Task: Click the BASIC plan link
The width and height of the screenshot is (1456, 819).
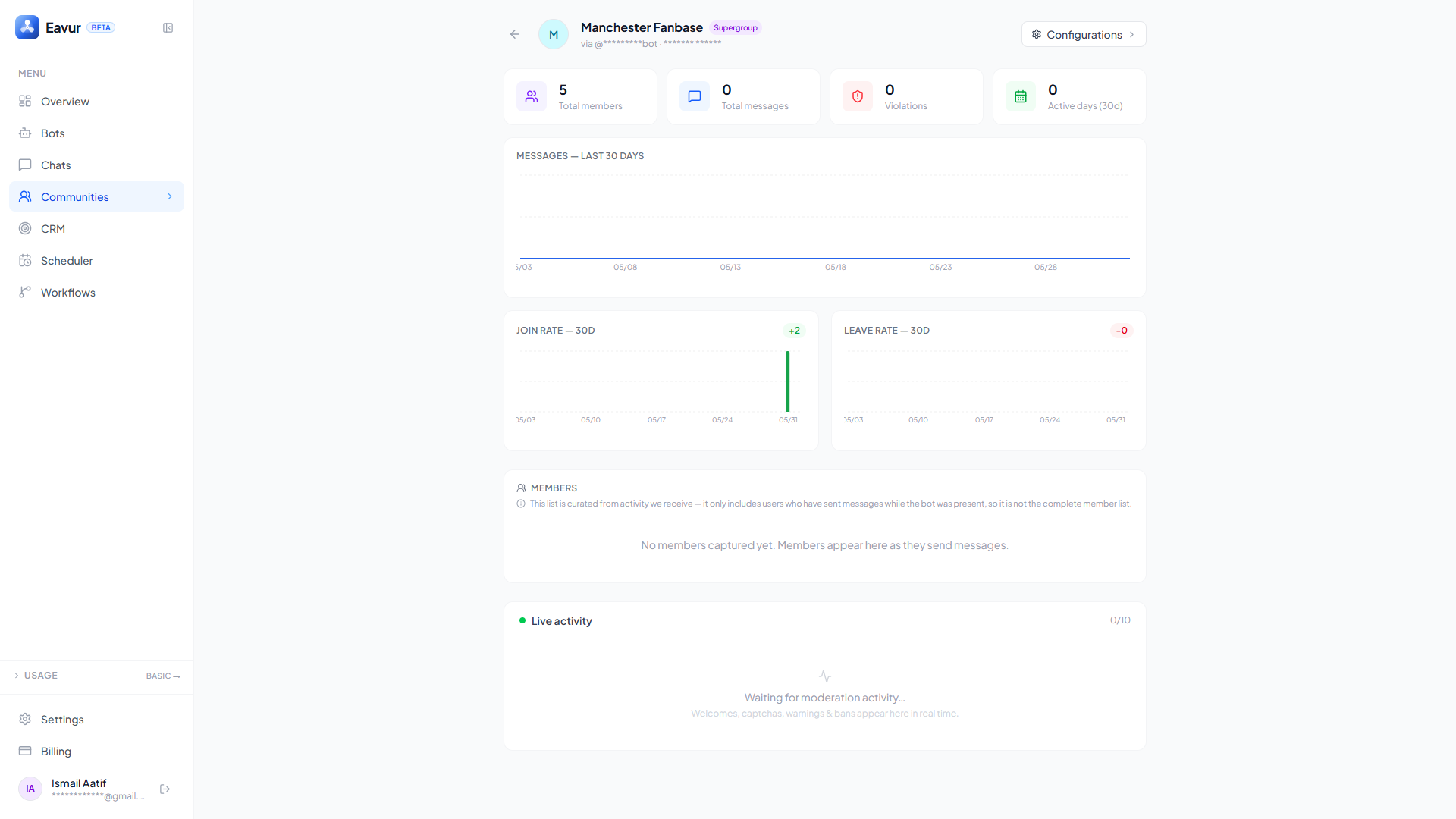Action: [163, 676]
